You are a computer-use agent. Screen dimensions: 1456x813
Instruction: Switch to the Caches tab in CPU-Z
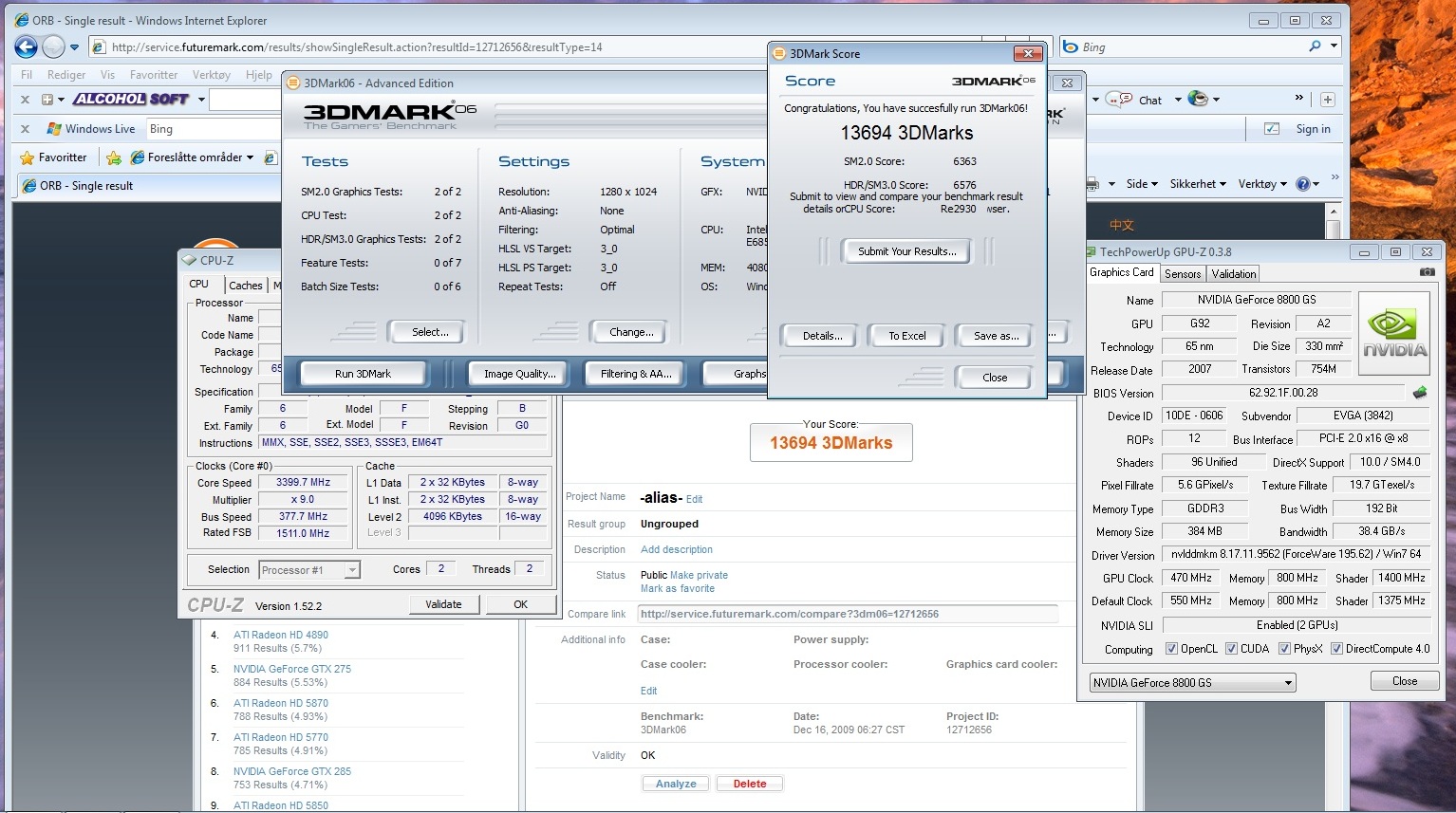coord(245,286)
